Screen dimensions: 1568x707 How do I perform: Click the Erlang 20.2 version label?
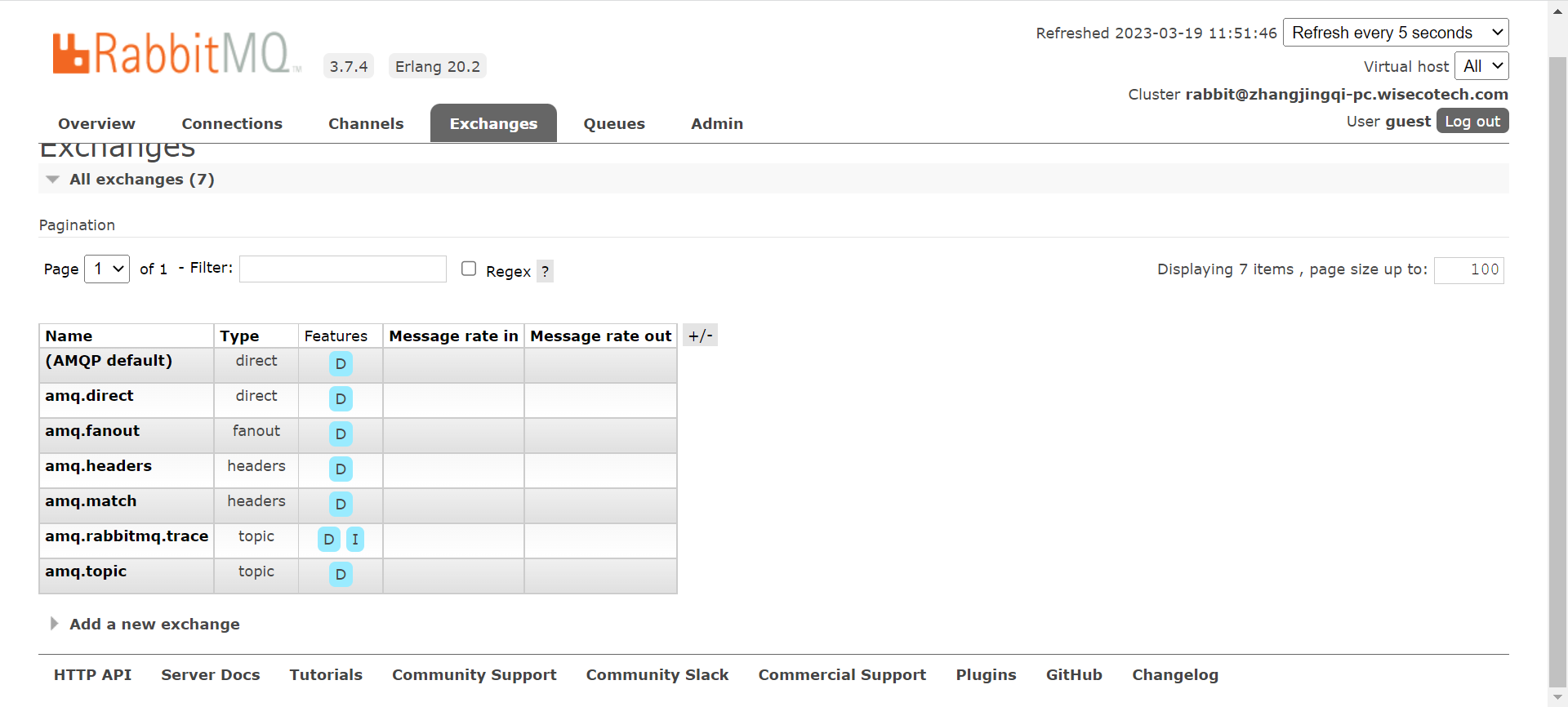[438, 66]
